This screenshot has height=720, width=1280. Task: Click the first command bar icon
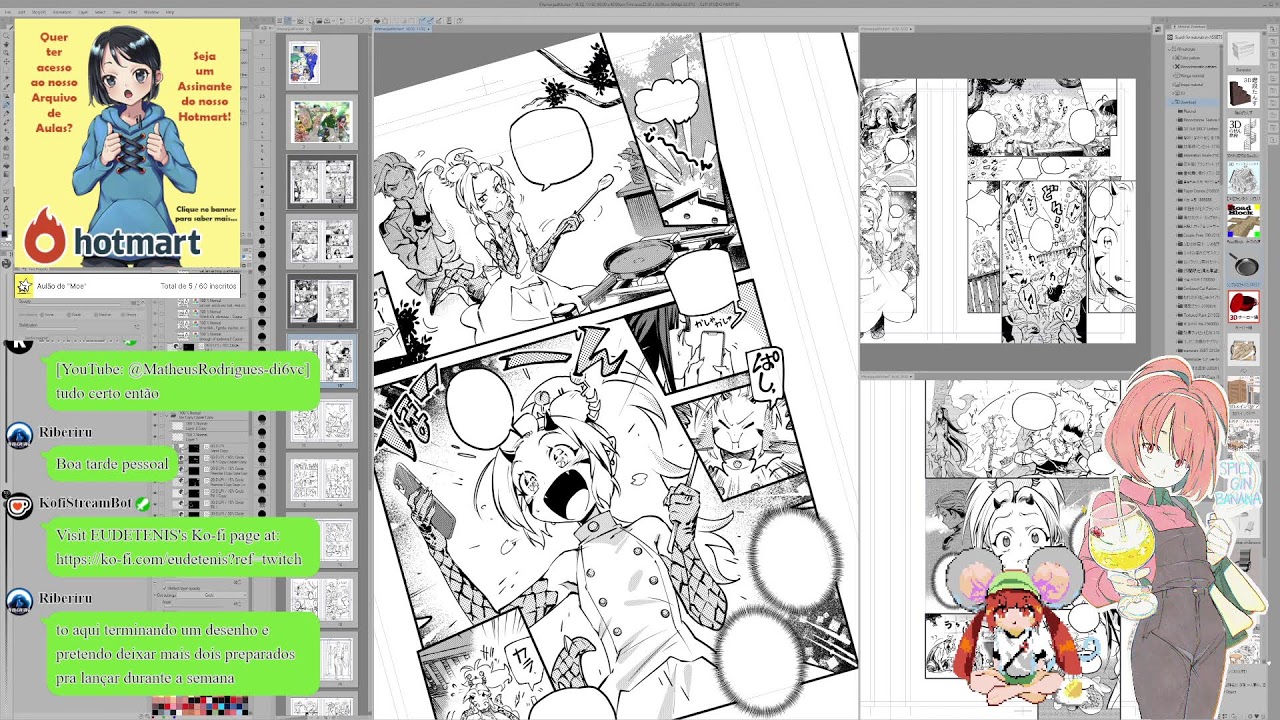280,21
